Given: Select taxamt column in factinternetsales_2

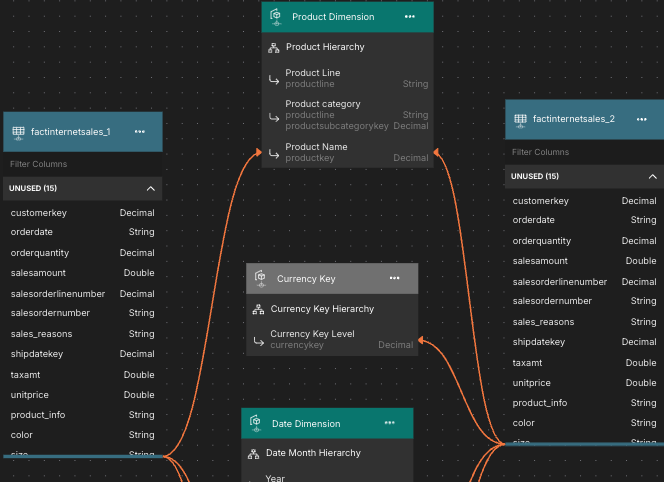Looking at the screenshot, I should (x=584, y=363).
